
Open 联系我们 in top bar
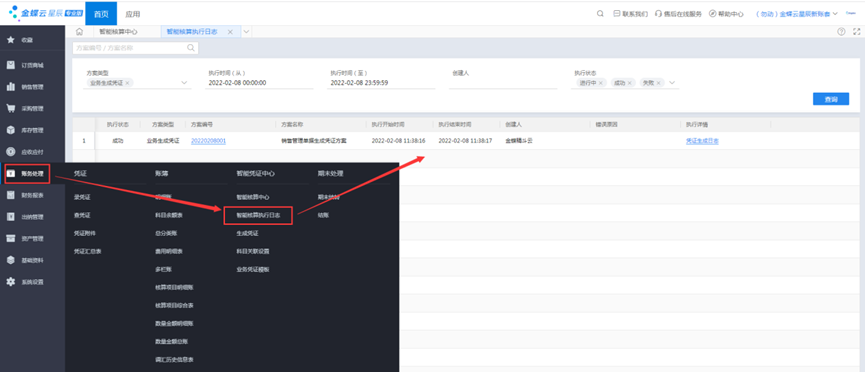pos(631,14)
